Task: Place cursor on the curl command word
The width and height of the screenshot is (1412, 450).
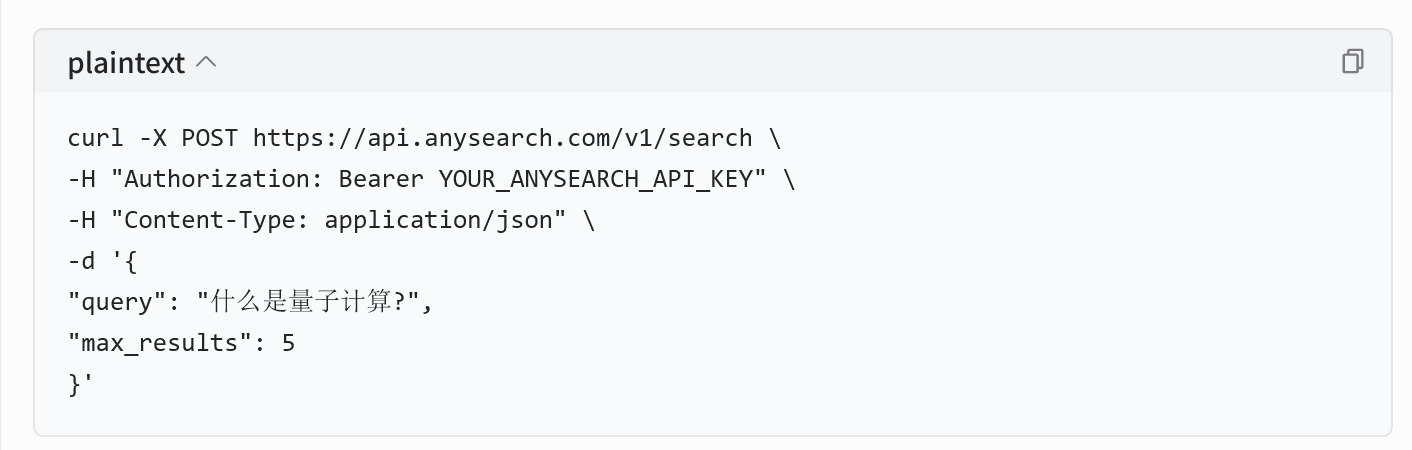Action: 96,138
